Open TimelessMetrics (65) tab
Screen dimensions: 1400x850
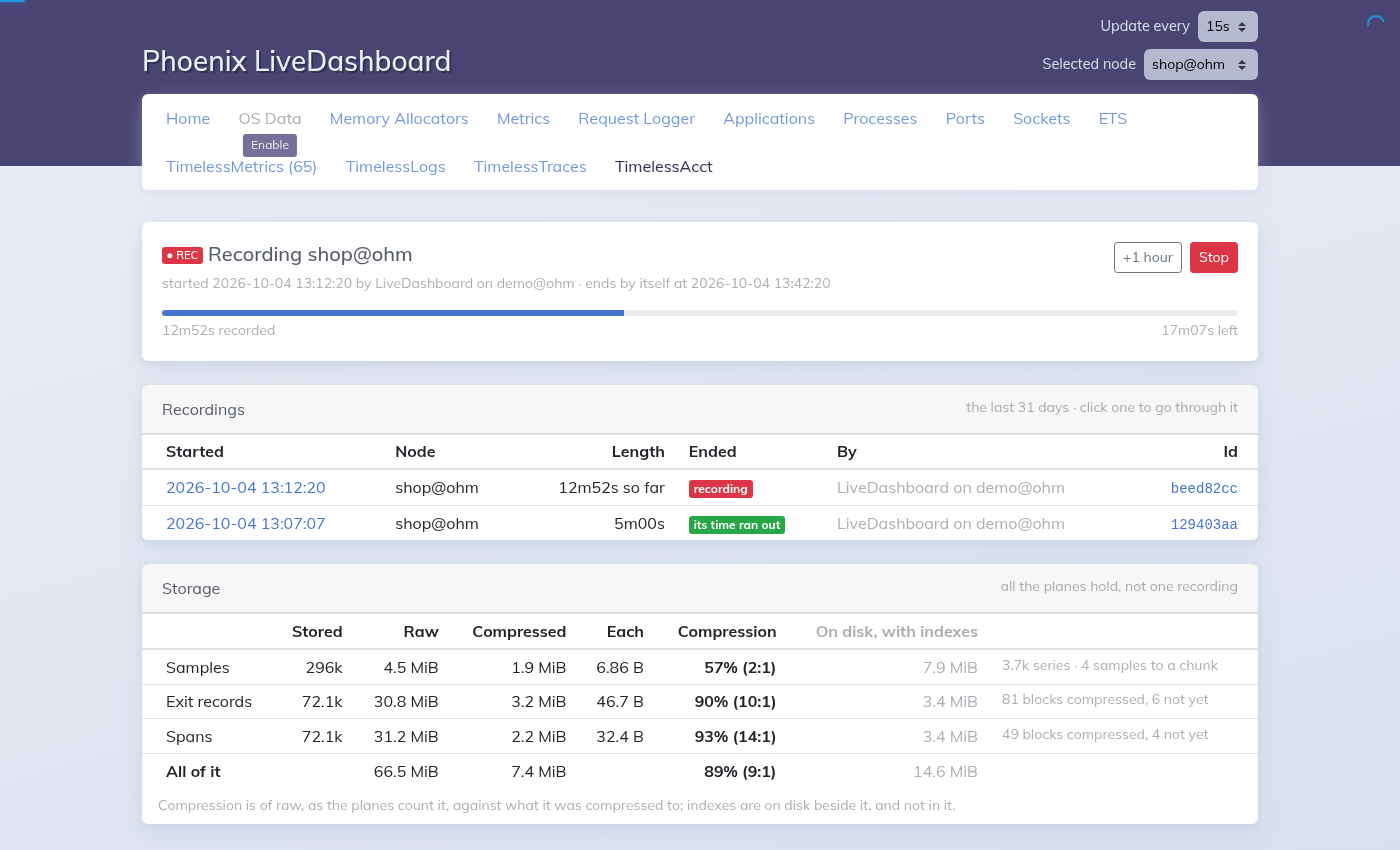click(x=241, y=167)
